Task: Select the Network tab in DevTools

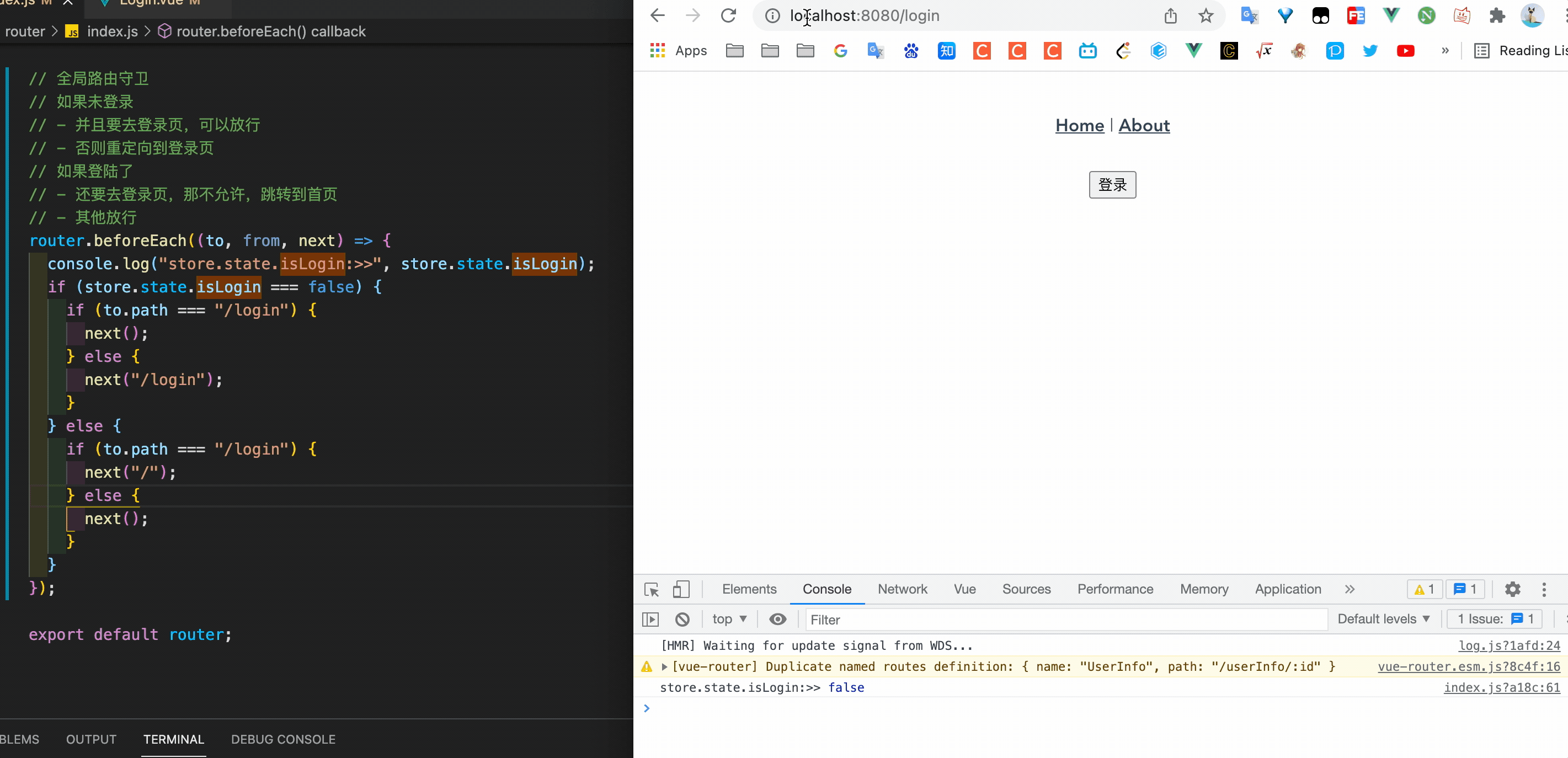Action: point(902,588)
